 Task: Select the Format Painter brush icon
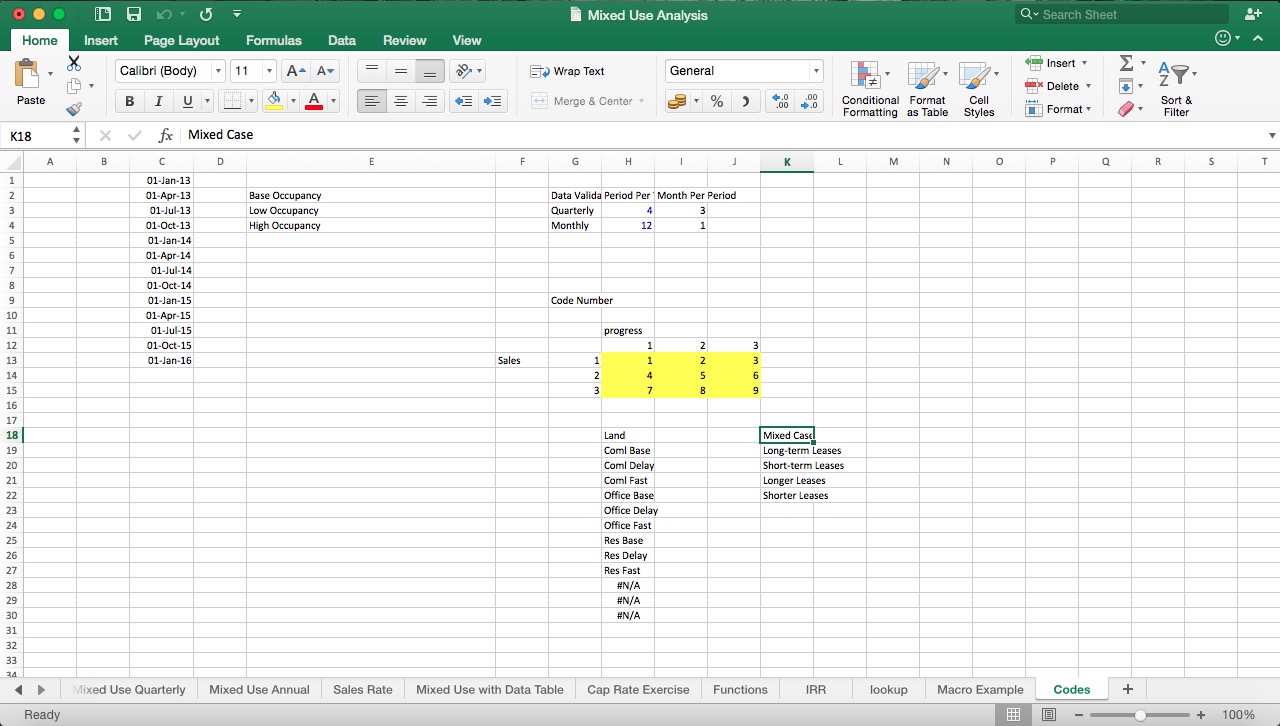point(74,109)
